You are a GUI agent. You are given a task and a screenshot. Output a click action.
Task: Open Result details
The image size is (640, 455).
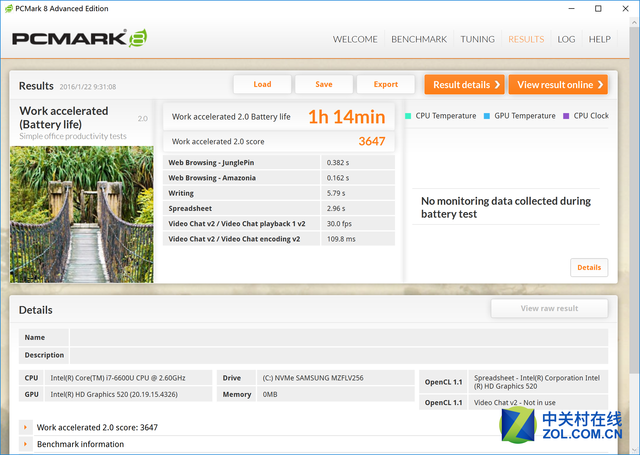tap(464, 84)
